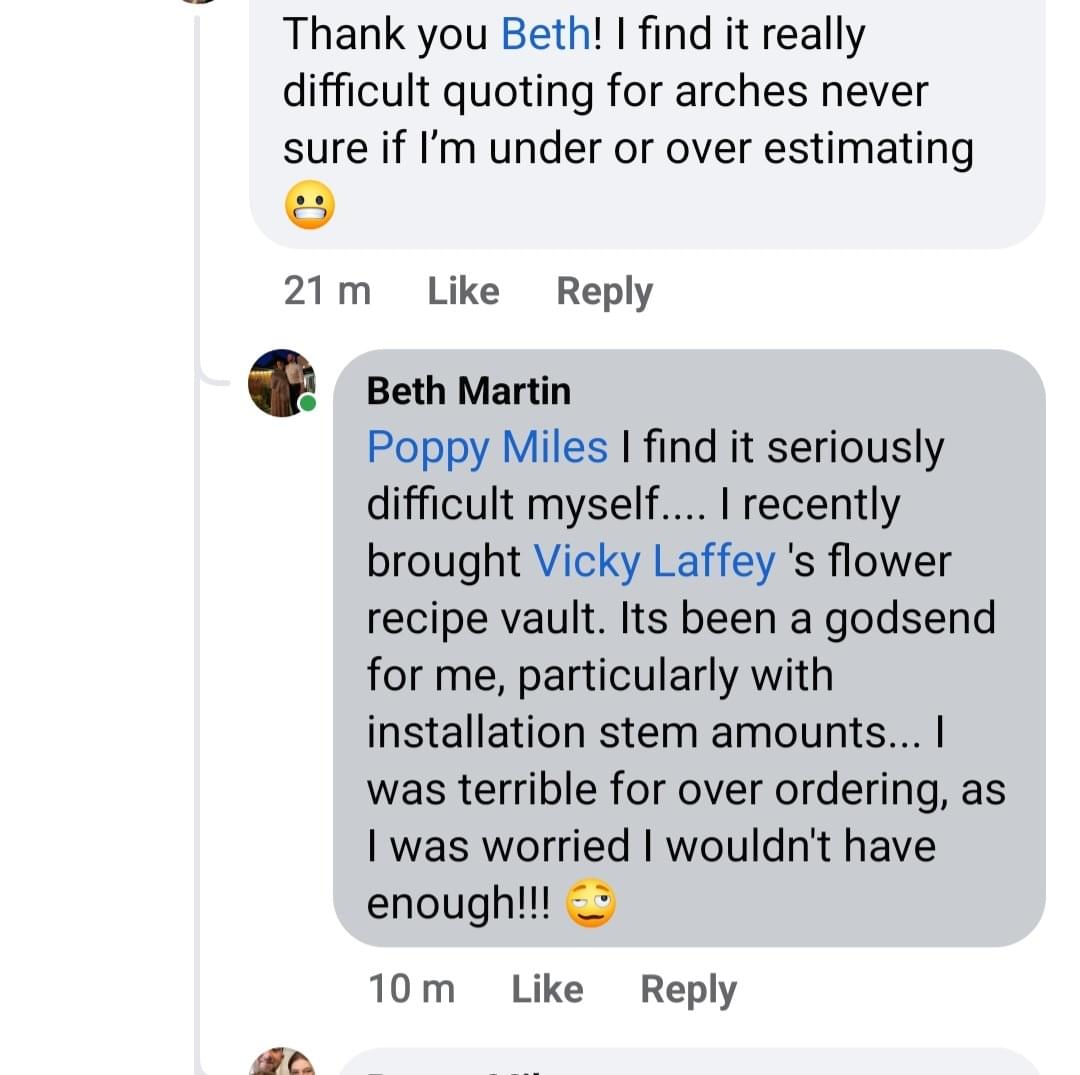Image resolution: width=1080 pixels, height=1075 pixels.
Task: Click the vertical reply thread line
Action: [200, 700]
